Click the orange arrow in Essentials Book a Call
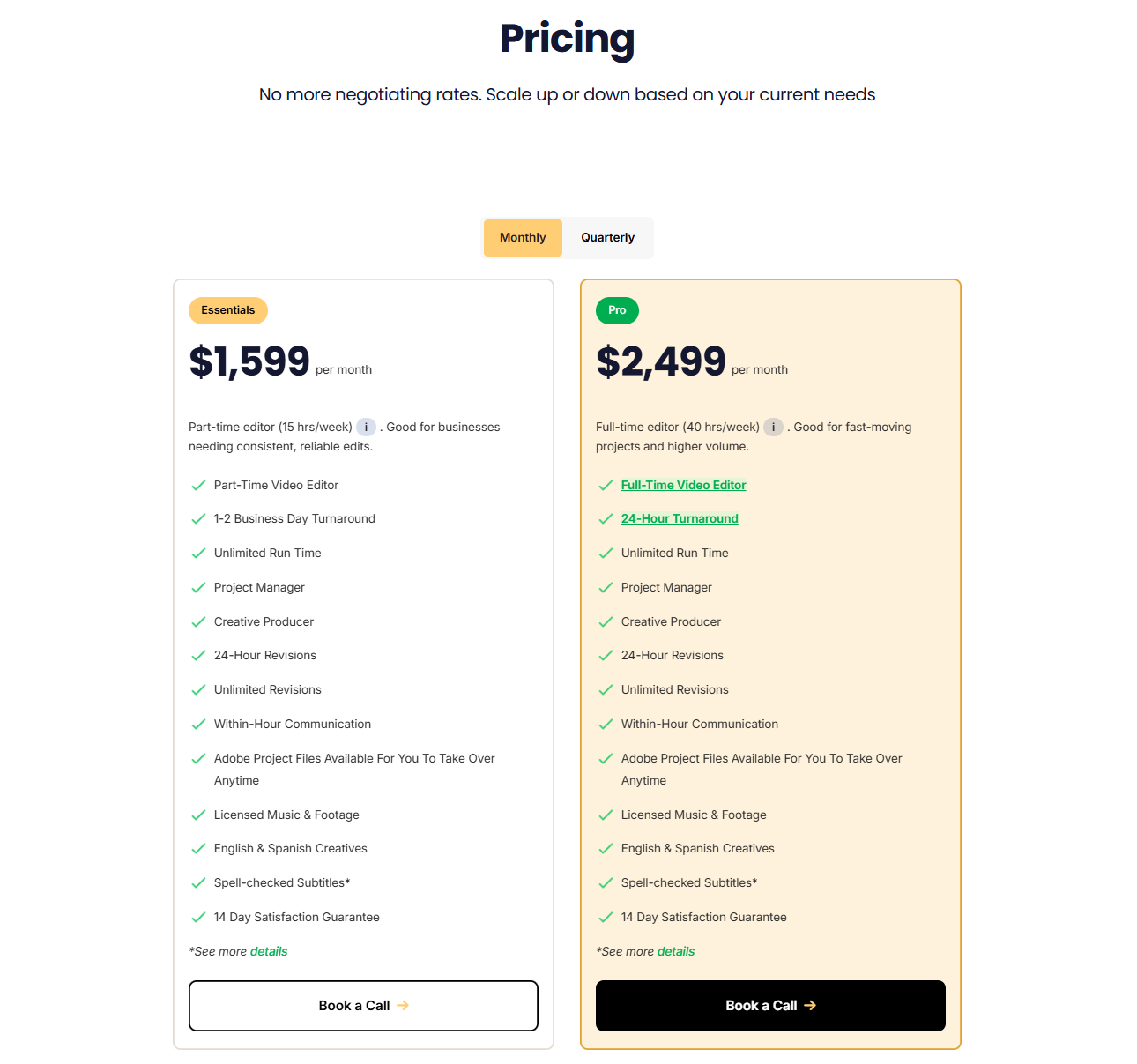 tap(403, 1005)
